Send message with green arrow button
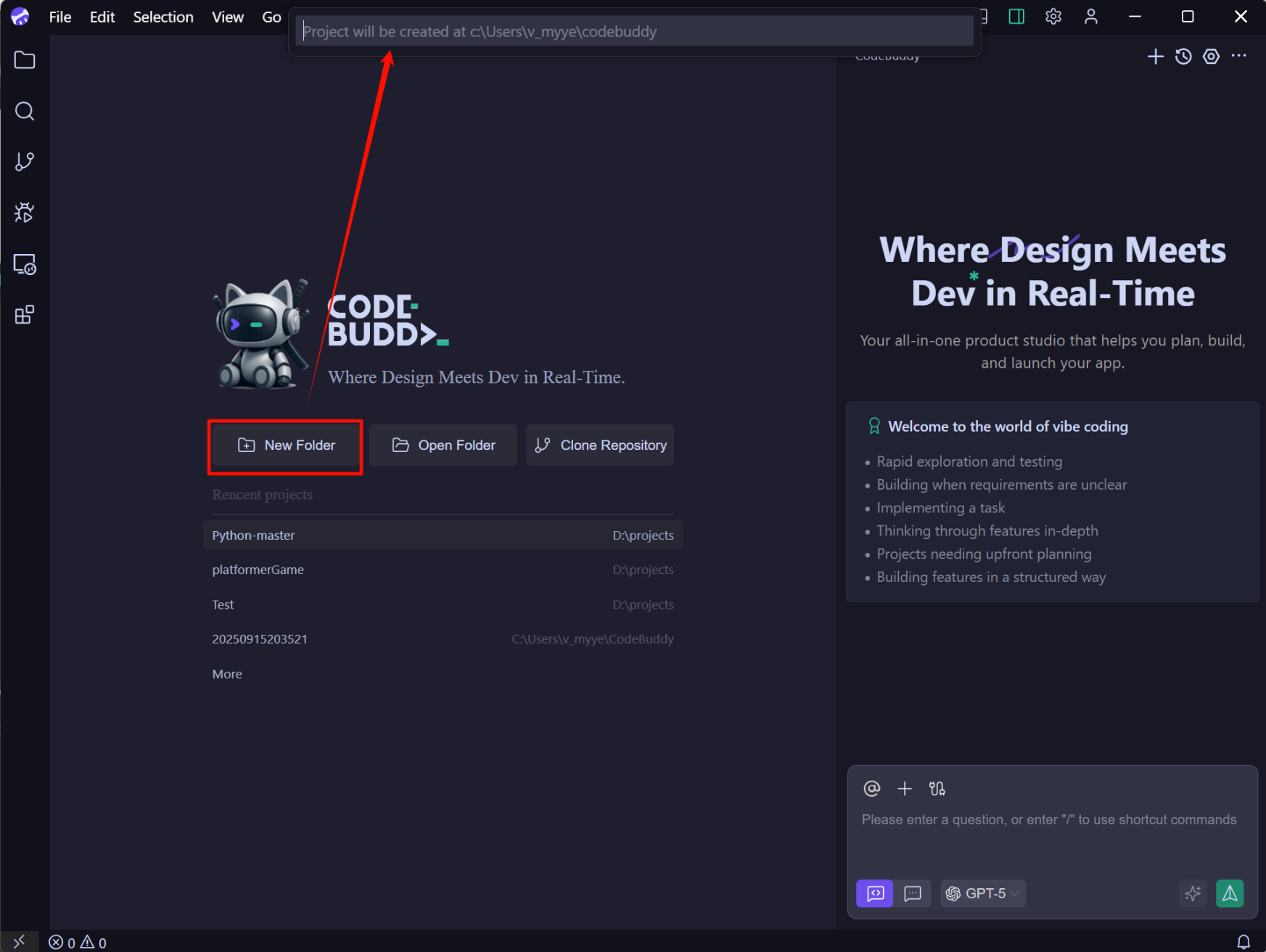This screenshot has width=1266, height=952. coord(1230,893)
